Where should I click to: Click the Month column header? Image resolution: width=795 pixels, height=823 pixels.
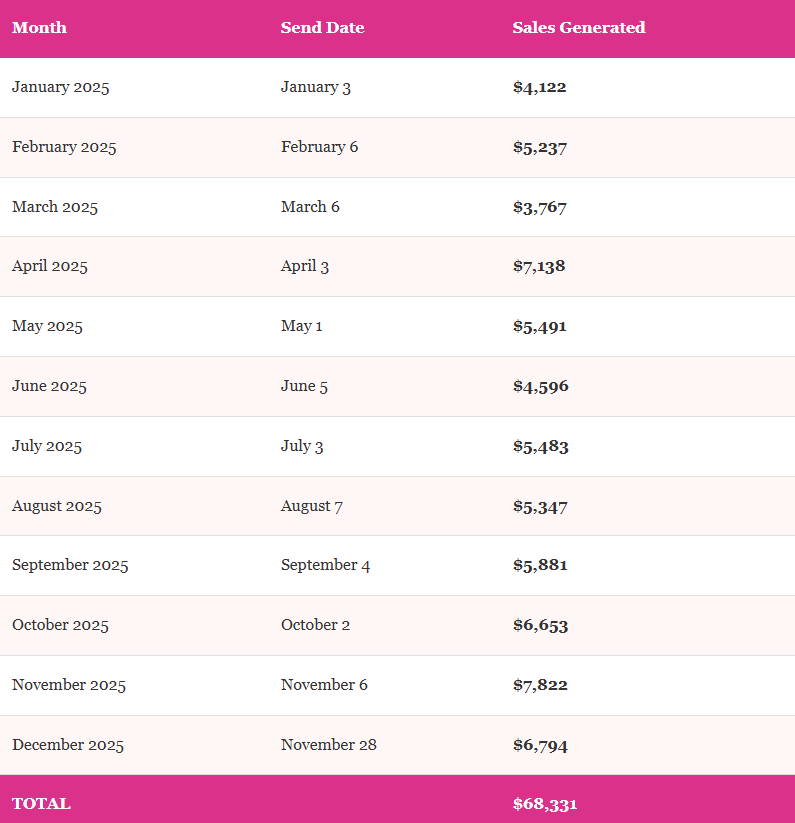point(39,28)
